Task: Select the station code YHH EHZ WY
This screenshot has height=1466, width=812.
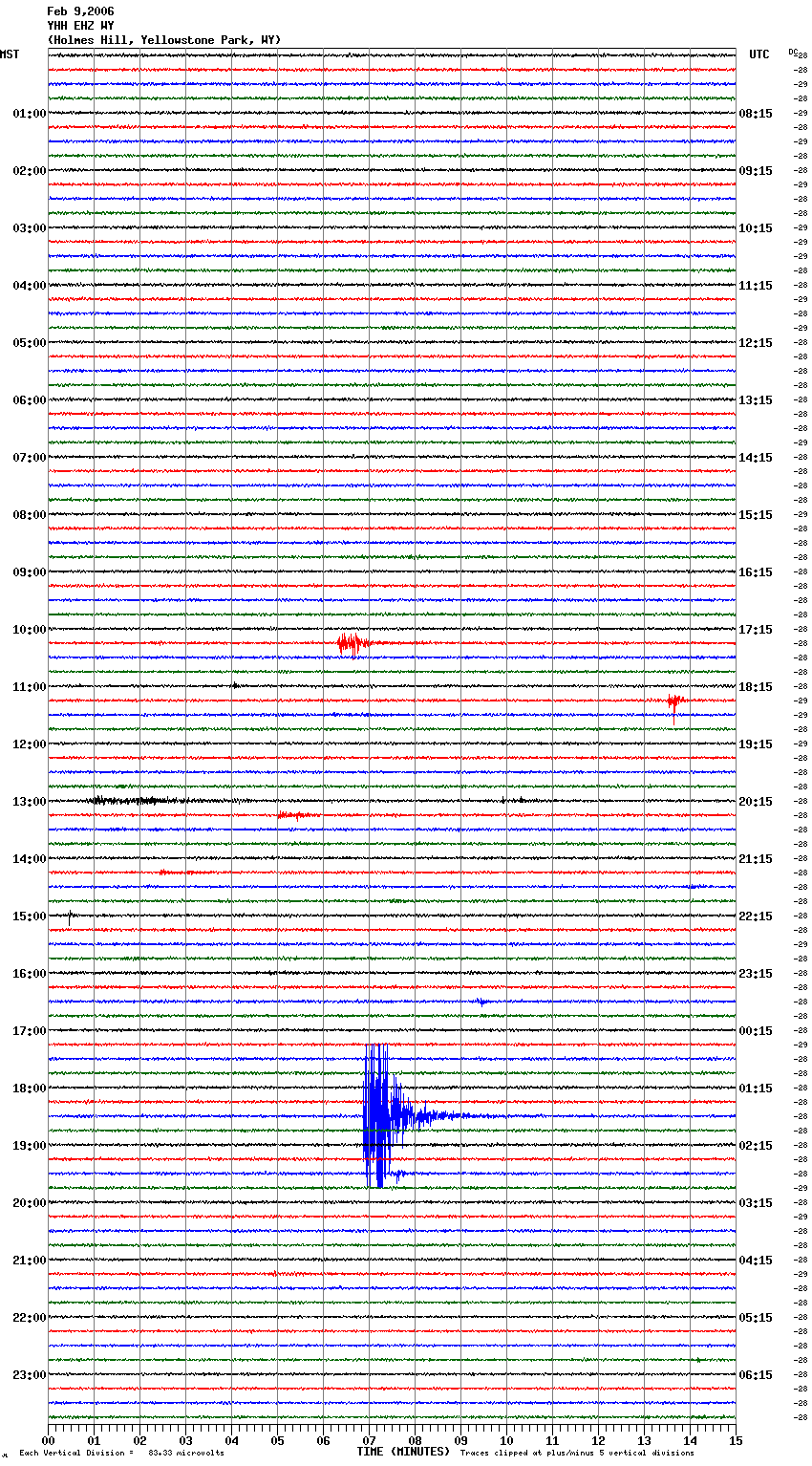Action: pyautogui.click(x=80, y=26)
